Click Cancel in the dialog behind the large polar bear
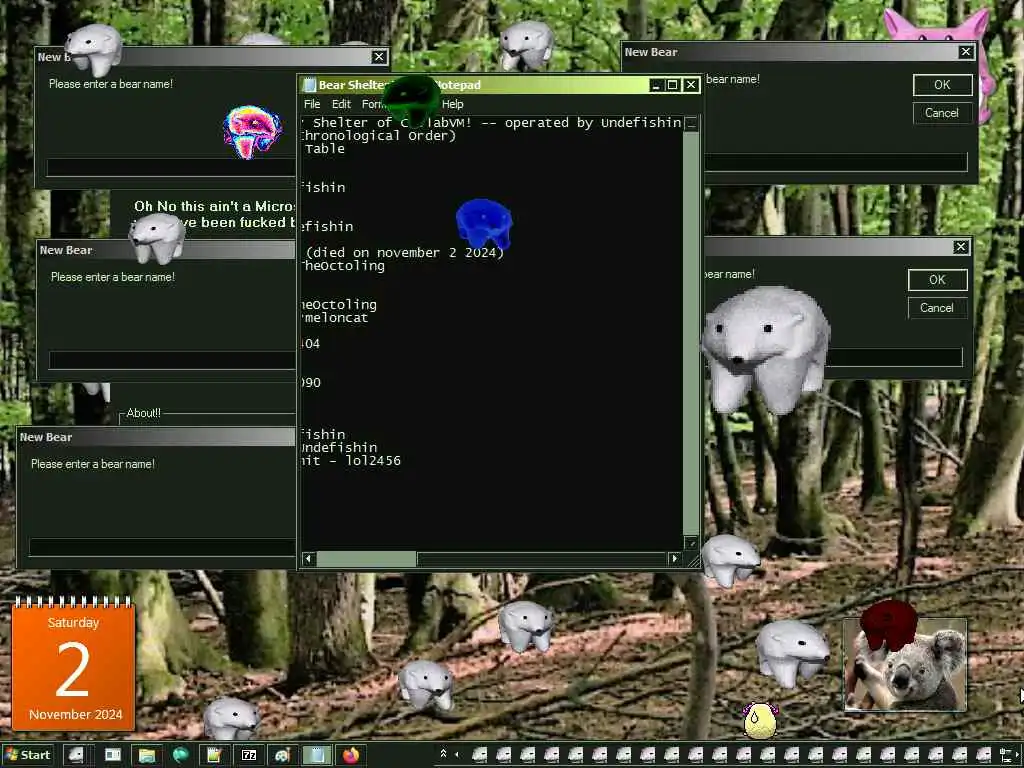This screenshot has width=1024, height=768. coord(938,308)
